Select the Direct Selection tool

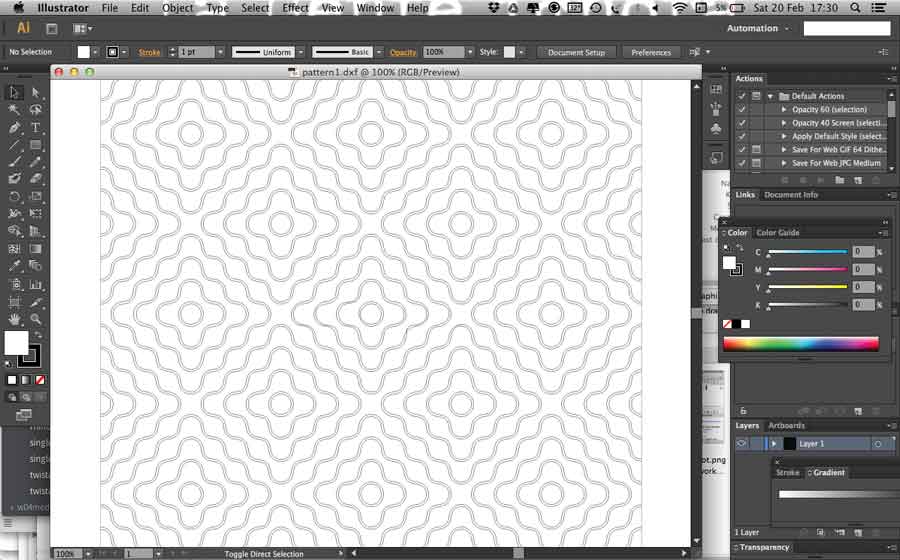coord(36,92)
